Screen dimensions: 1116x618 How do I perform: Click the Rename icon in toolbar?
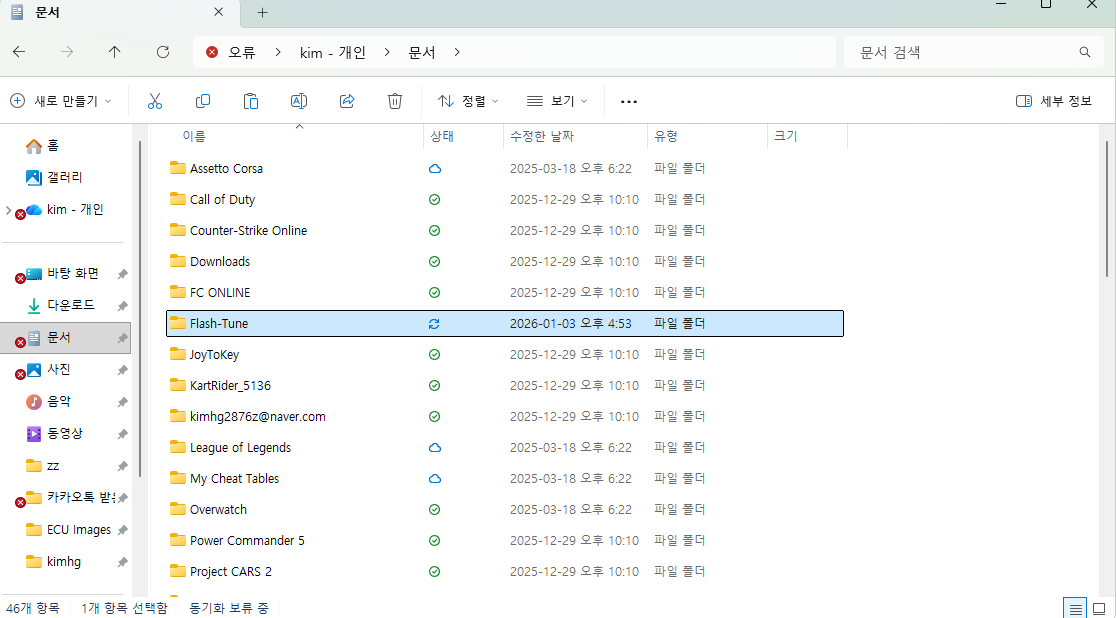click(x=298, y=101)
